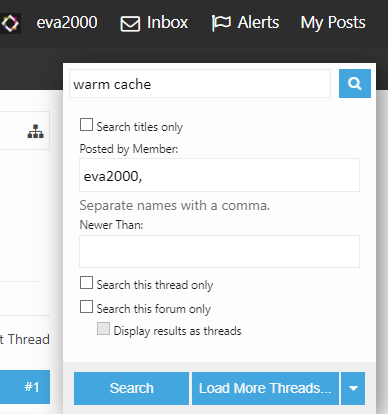Screen dimensions: 388x414
Task: Click Load More Threads button
Action: click(x=265, y=388)
